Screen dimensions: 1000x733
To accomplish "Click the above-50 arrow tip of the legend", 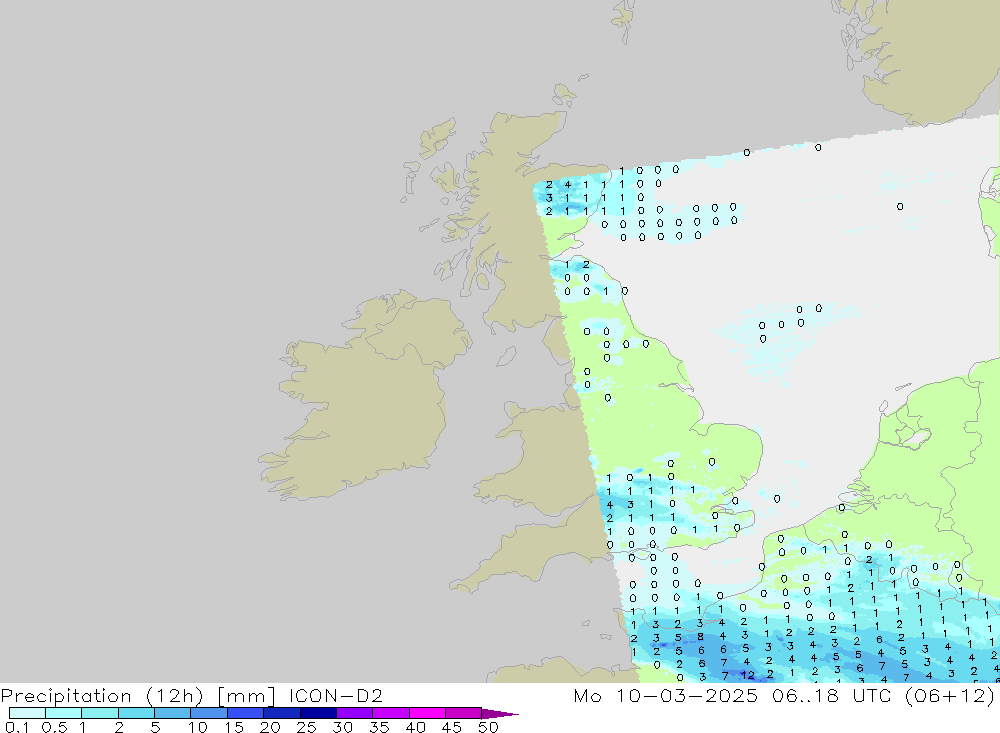I will click(501, 713).
